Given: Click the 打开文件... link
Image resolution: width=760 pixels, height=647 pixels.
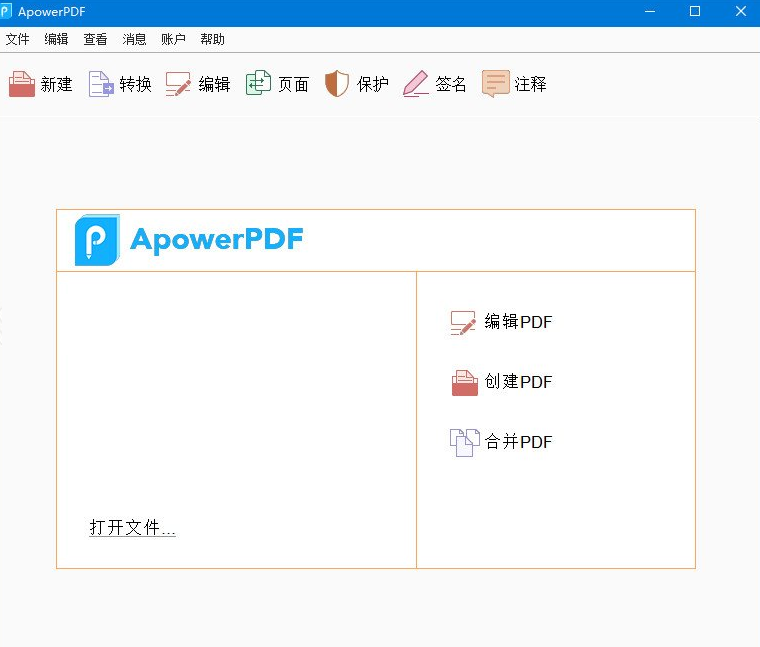Looking at the screenshot, I should (132, 527).
